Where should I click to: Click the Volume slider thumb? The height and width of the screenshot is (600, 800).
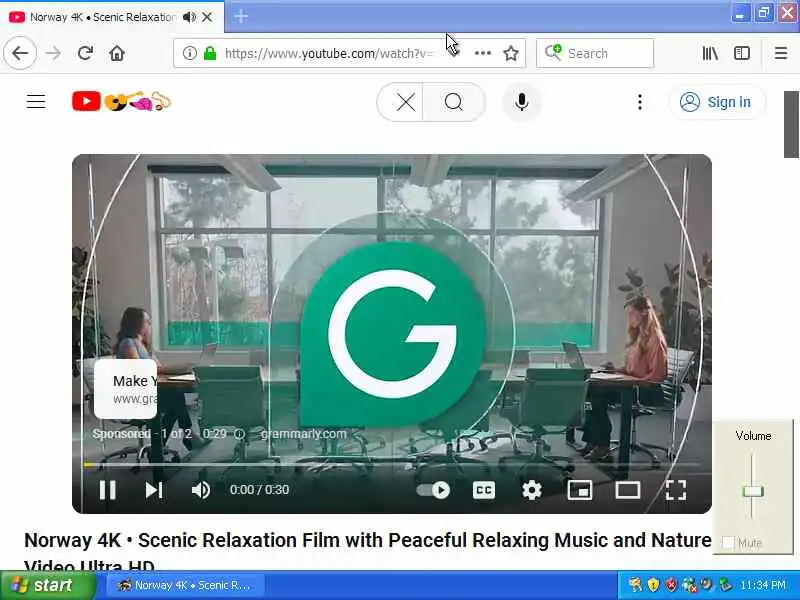click(753, 491)
